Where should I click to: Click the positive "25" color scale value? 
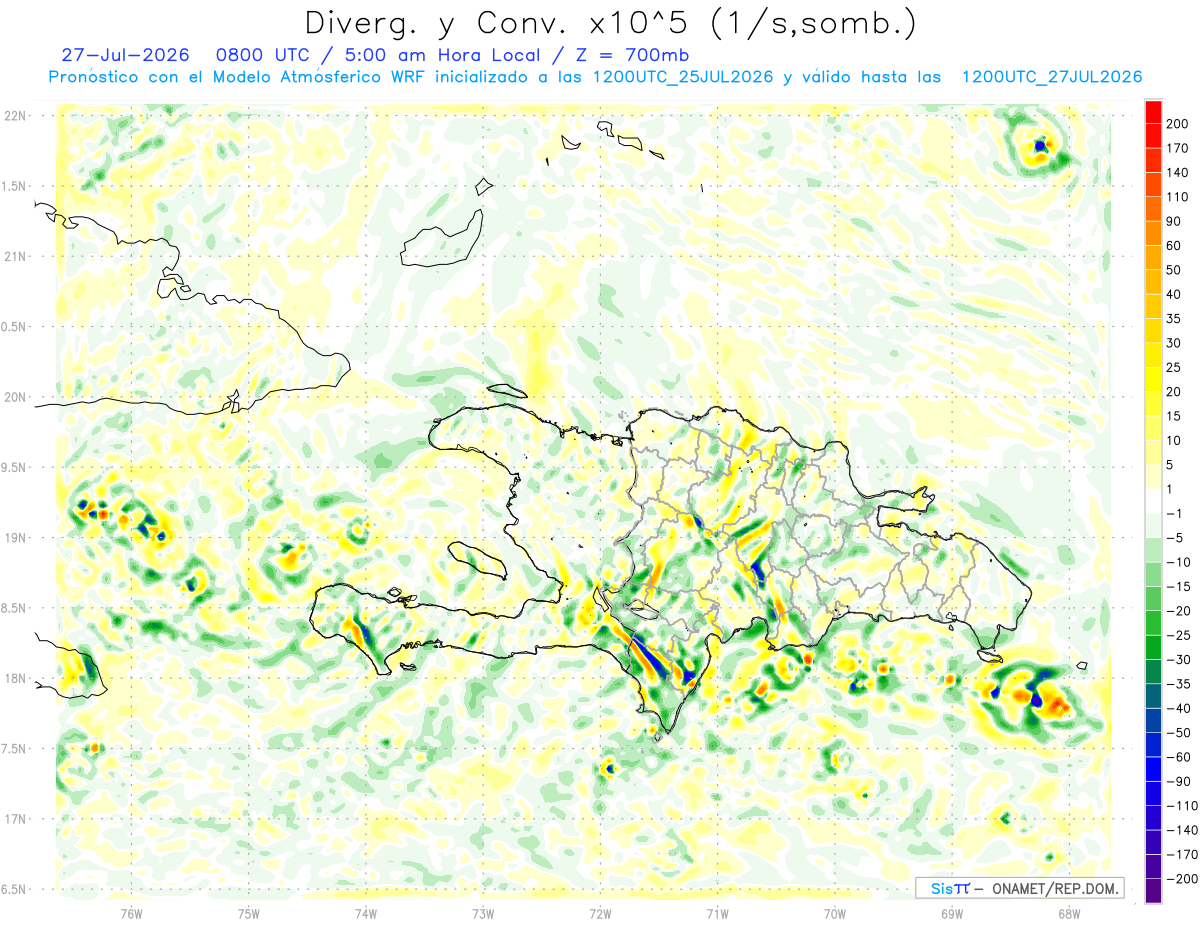(x=1174, y=367)
